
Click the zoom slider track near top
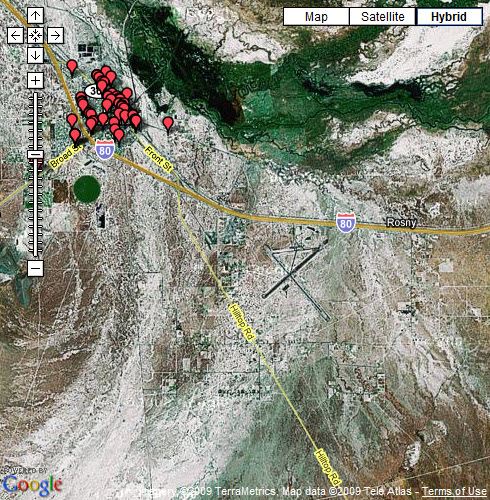[x=35, y=100]
